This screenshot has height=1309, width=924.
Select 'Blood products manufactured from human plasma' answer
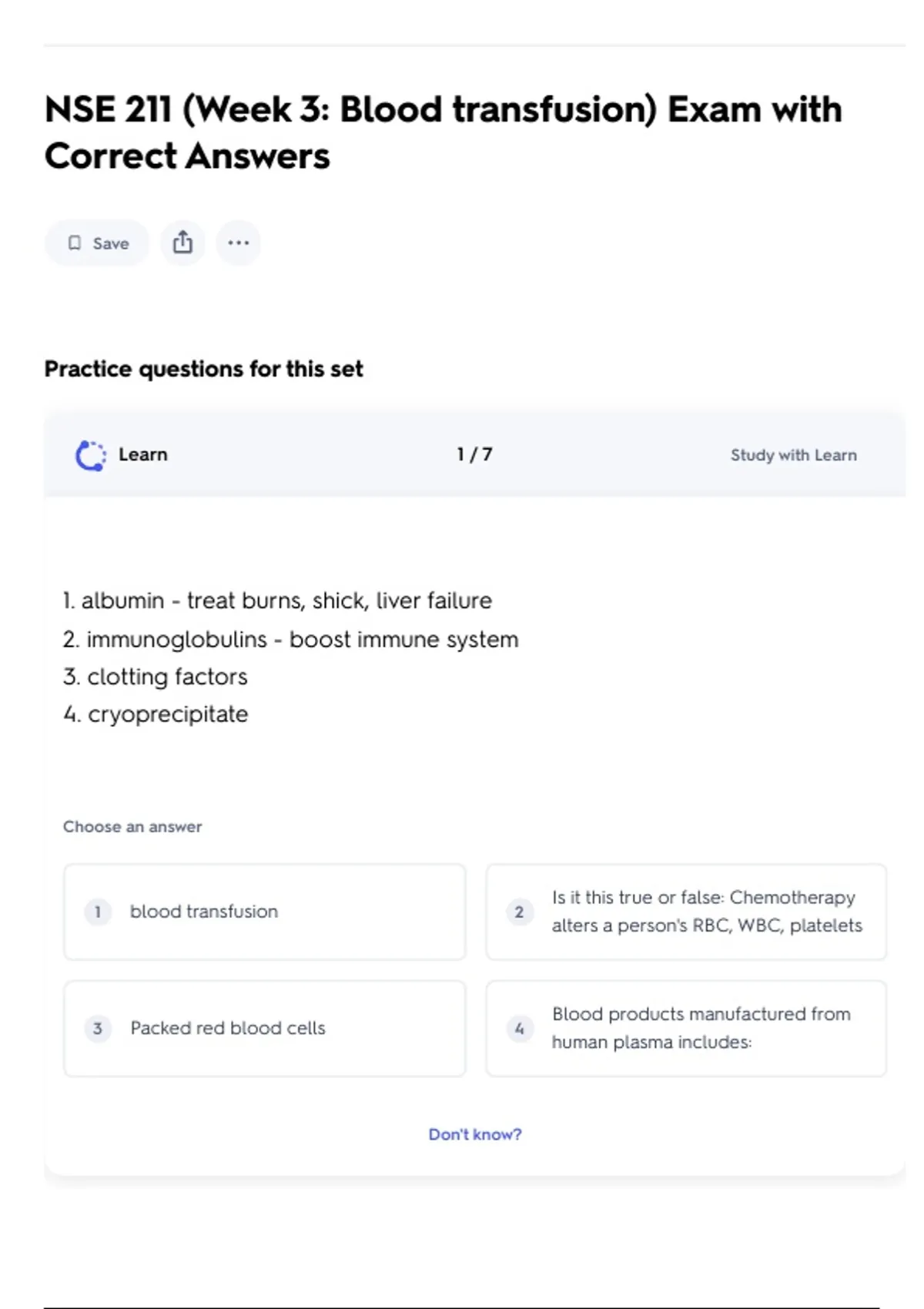pyautogui.click(x=701, y=1028)
